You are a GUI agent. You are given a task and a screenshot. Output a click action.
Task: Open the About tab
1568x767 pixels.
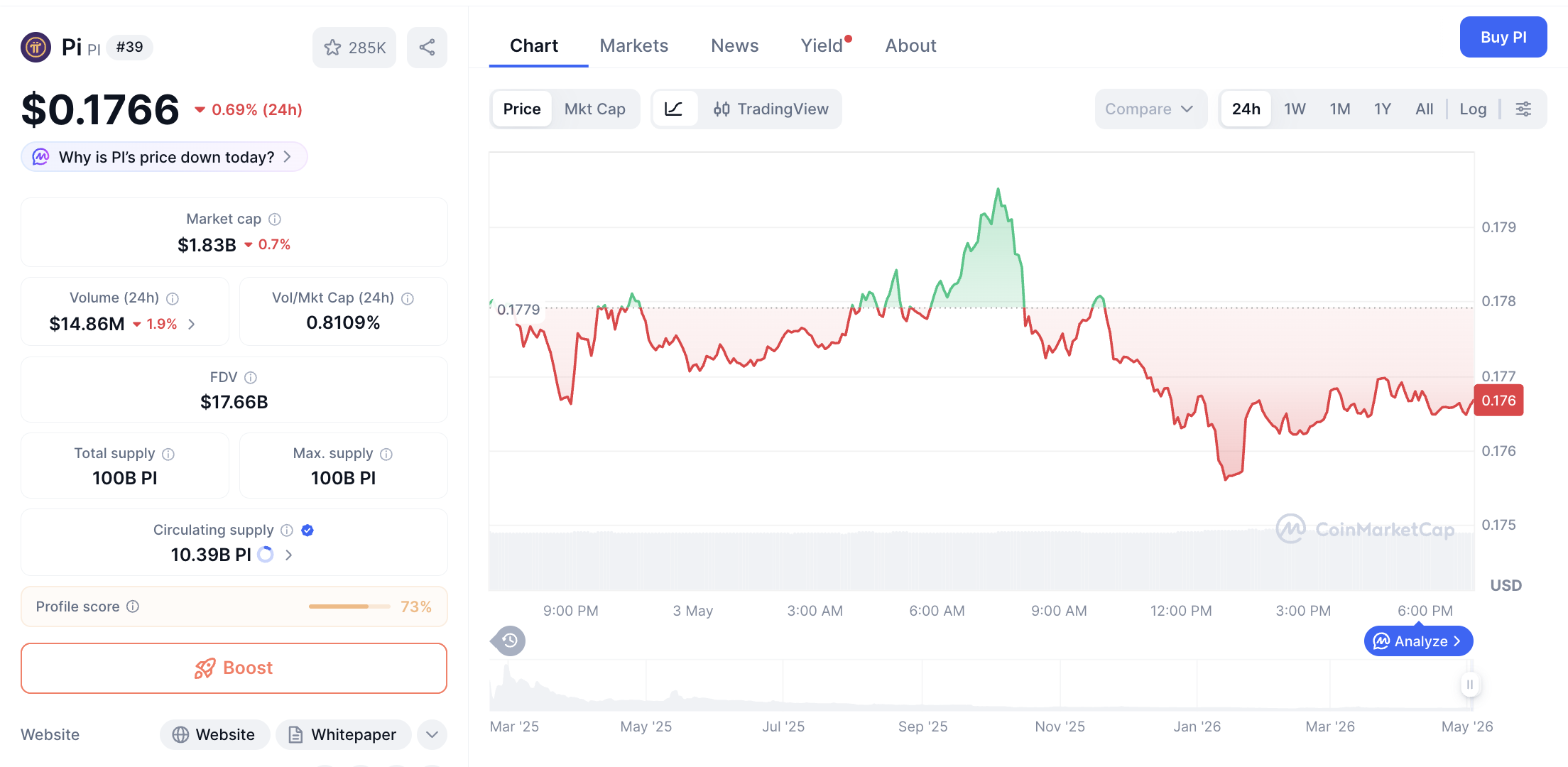coord(911,45)
